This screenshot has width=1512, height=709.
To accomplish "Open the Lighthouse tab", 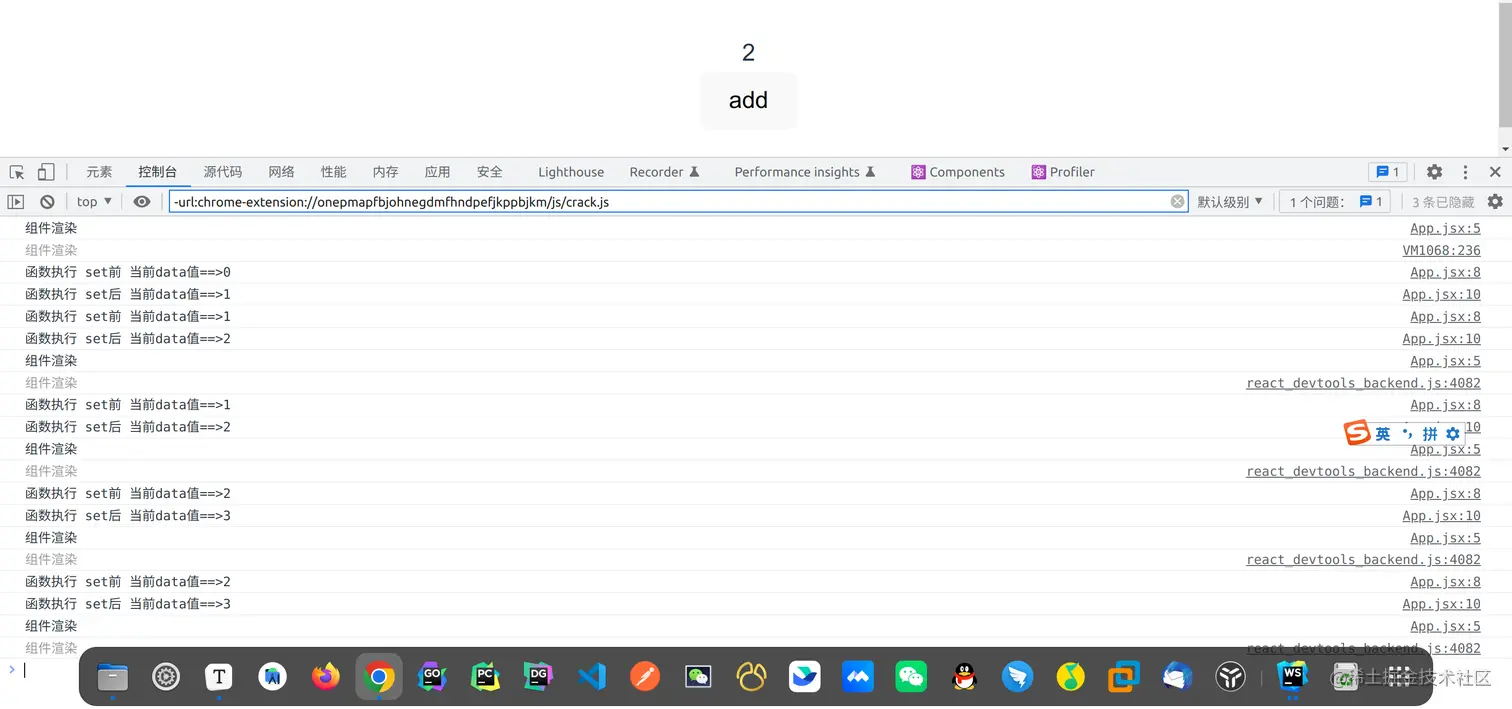I will [571, 172].
